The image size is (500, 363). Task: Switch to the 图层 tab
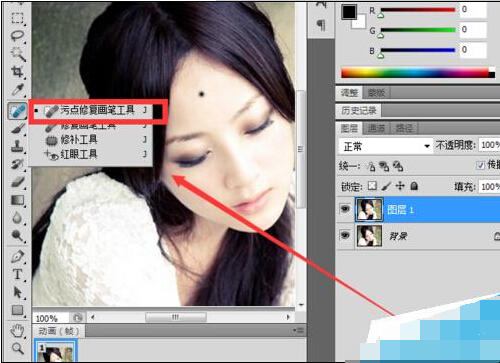pos(349,128)
